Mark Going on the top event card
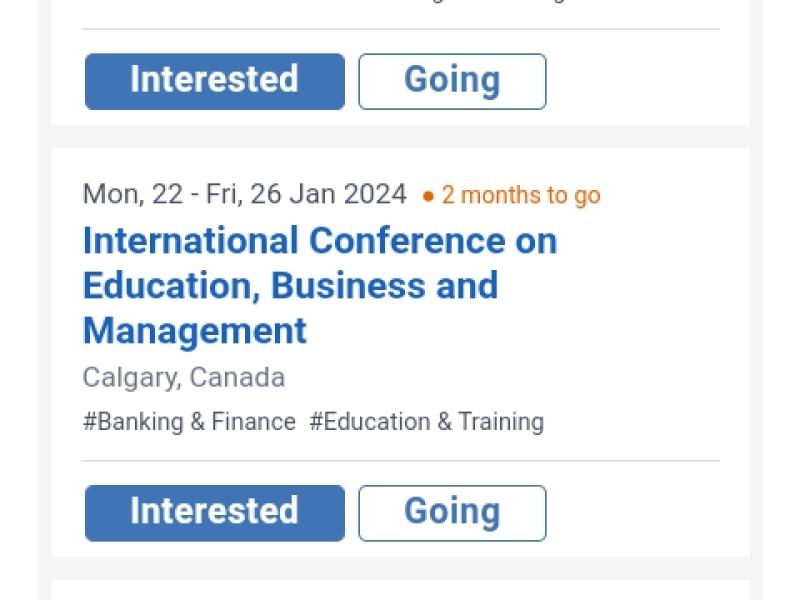The height and width of the screenshot is (600, 800). 452,81
